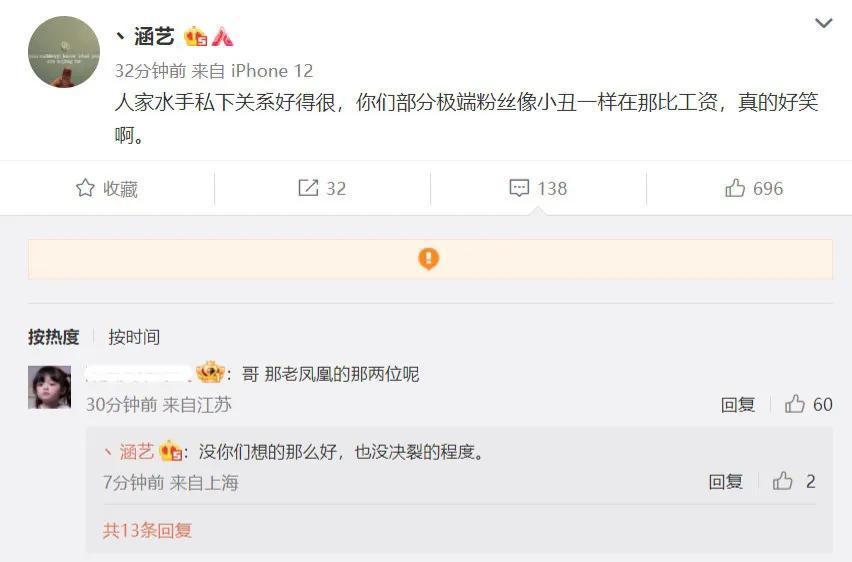Open the commenter's avatar picture
Viewport: 852px width, 562px height.
click(x=49, y=386)
